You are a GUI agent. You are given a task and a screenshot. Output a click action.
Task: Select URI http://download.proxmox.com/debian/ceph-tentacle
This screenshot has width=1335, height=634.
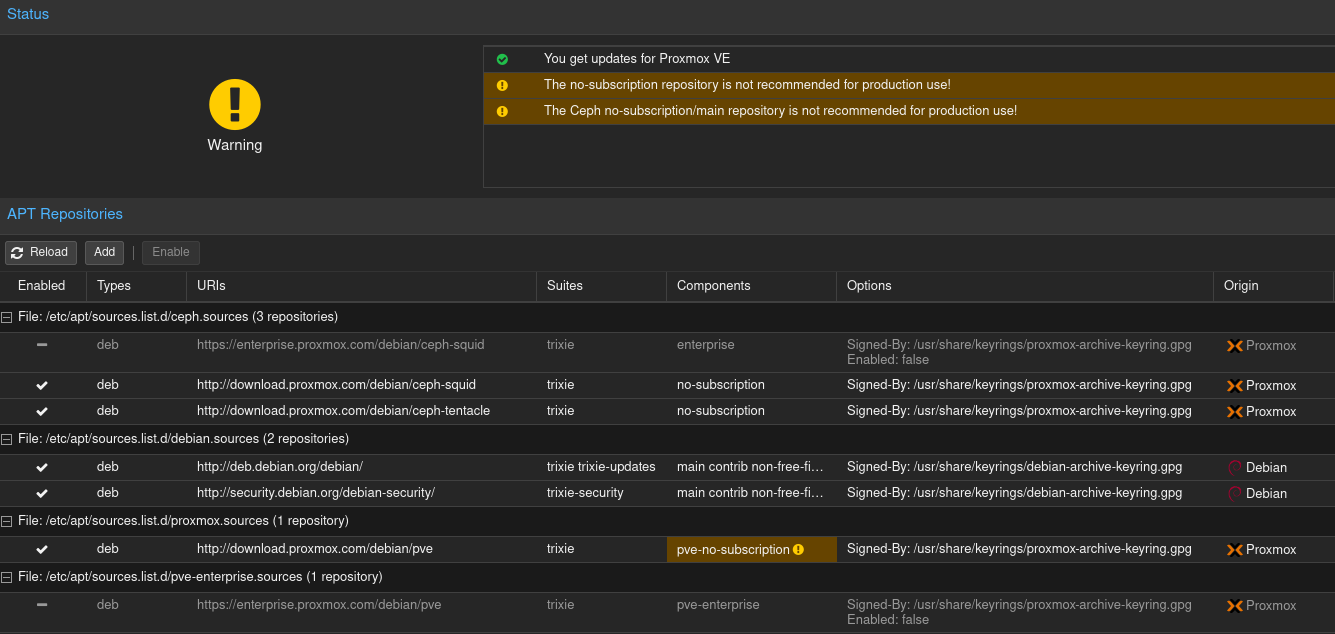click(x=343, y=411)
